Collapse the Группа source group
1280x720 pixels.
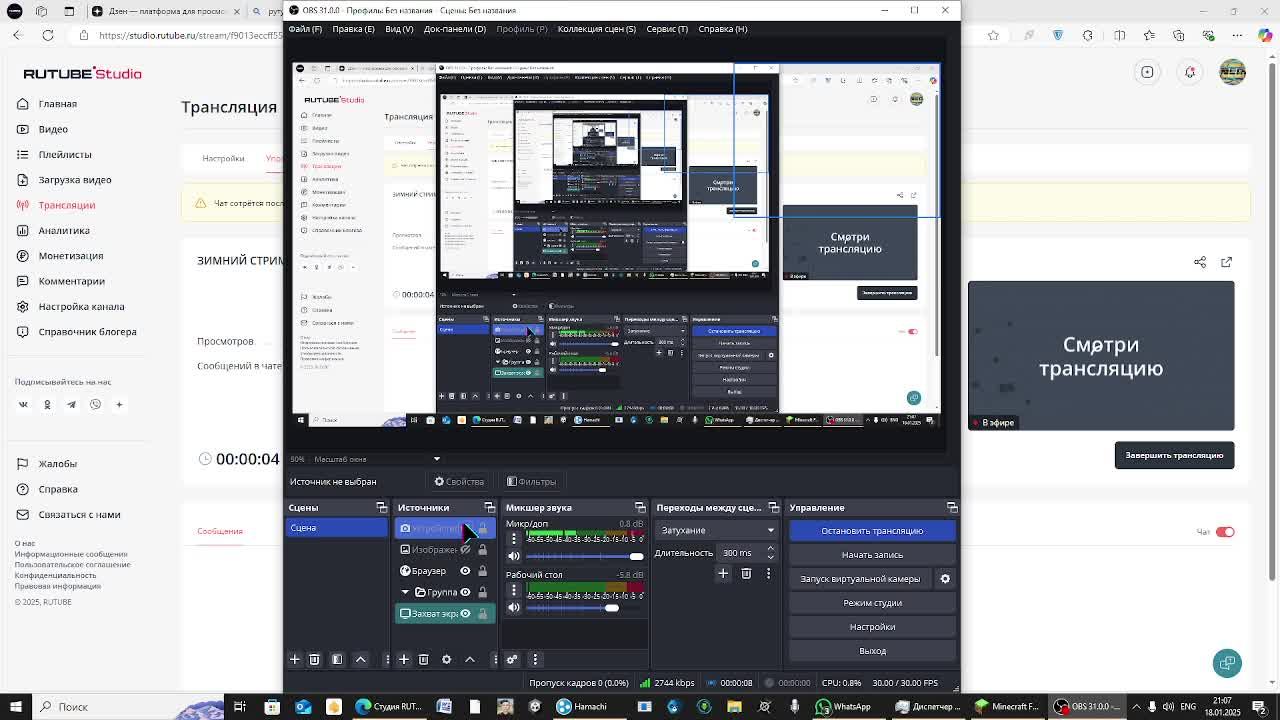click(x=405, y=592)
